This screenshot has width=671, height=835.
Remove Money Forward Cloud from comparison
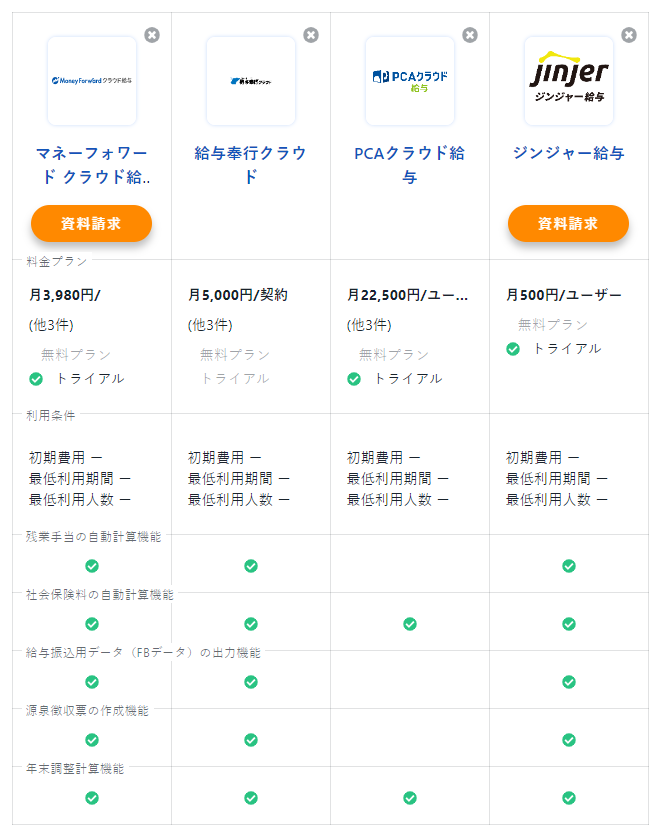point(152,35)
